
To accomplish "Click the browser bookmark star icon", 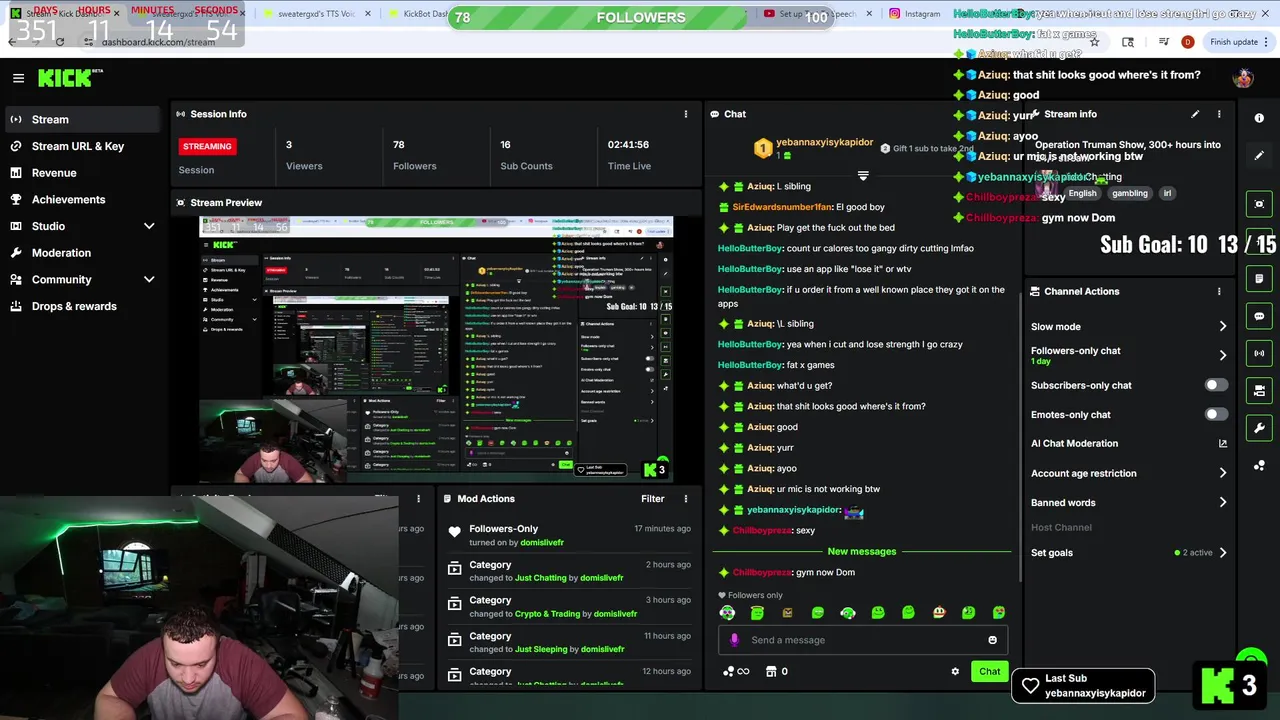I will coord(1094,42).
